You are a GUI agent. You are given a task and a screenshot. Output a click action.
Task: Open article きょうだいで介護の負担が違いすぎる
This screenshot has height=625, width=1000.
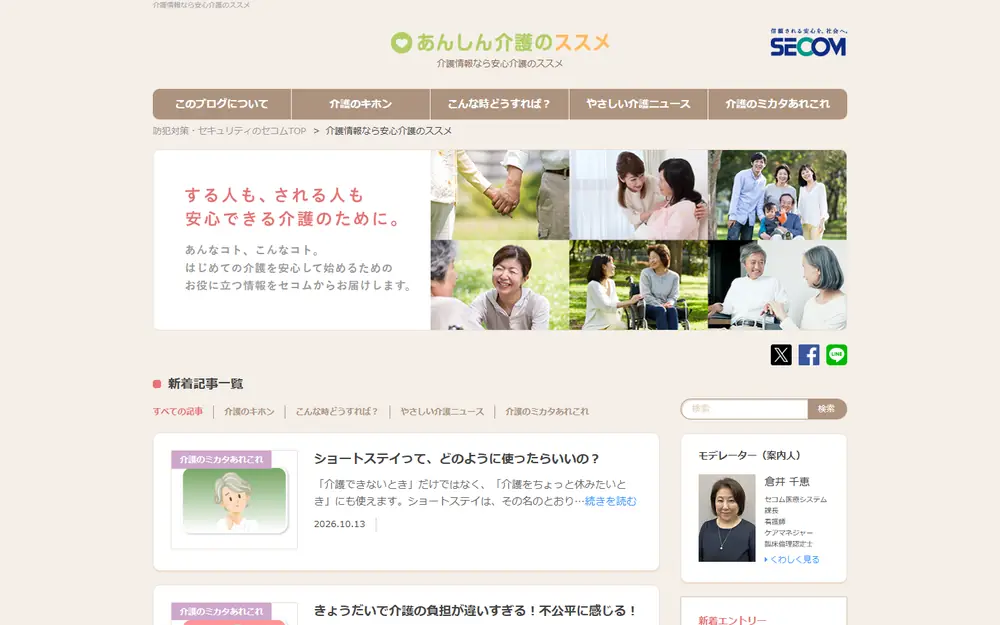[476, 610]
